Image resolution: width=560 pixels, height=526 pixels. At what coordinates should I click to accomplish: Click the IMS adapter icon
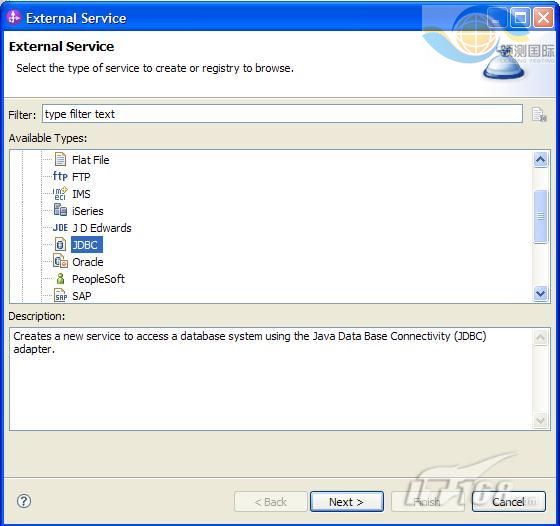60,194
